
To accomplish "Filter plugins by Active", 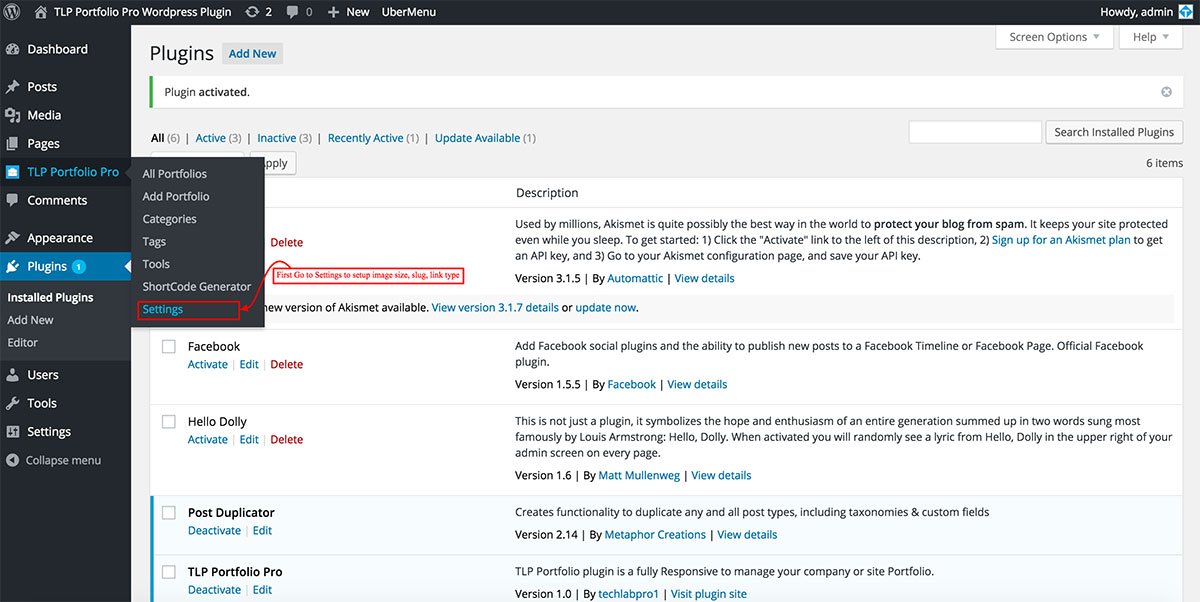I will click(211, 138).
